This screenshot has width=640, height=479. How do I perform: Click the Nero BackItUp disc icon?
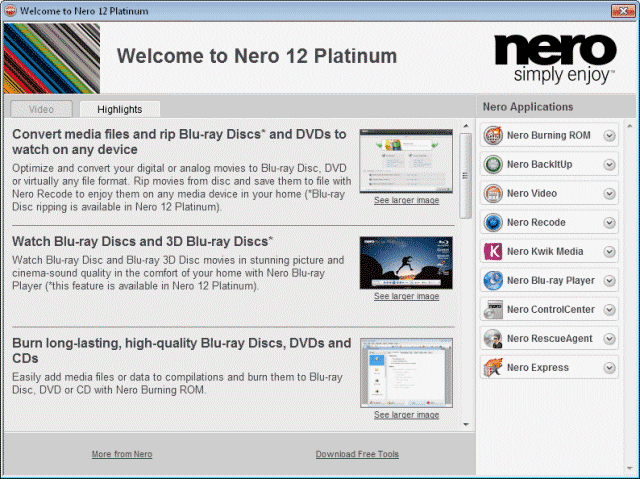point(493,164)
